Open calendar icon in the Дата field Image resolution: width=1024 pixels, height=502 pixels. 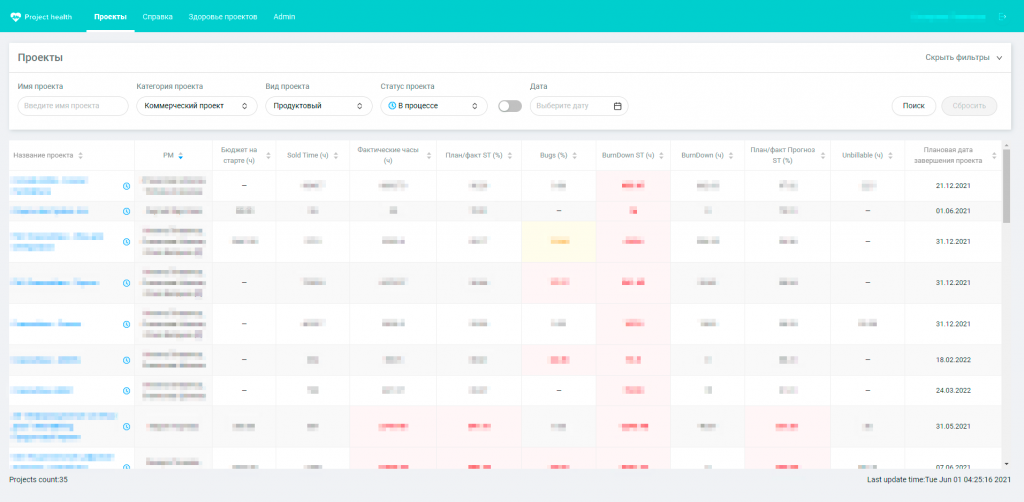click(617, 106)
